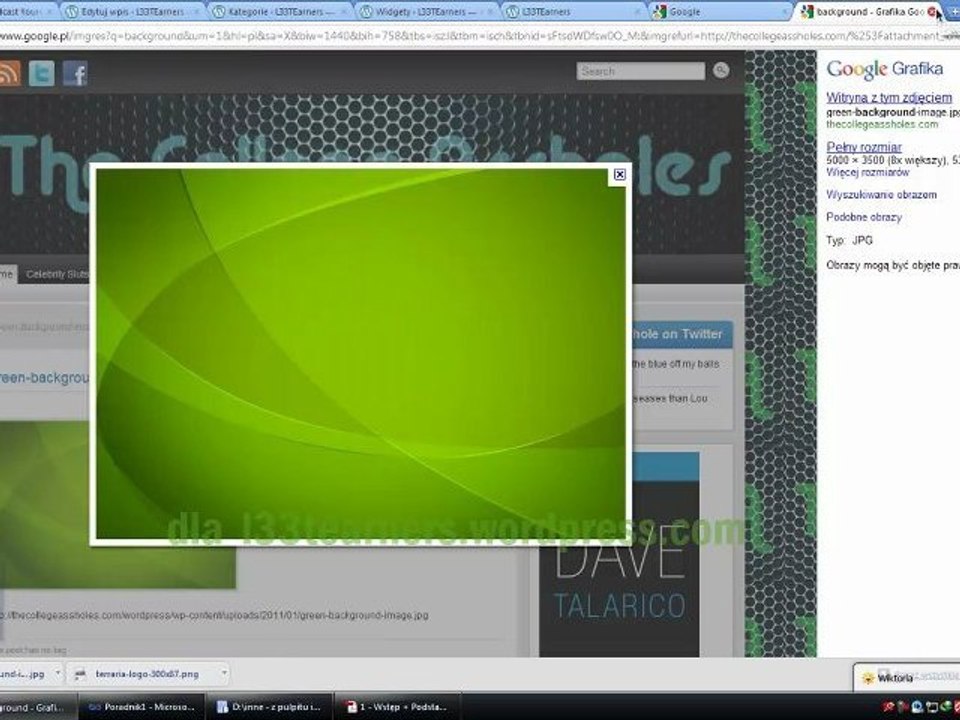Open thecollegeassholes.com green link
Image resolution: width=960 pixels, height=720 pixels.
click(882, 124)
